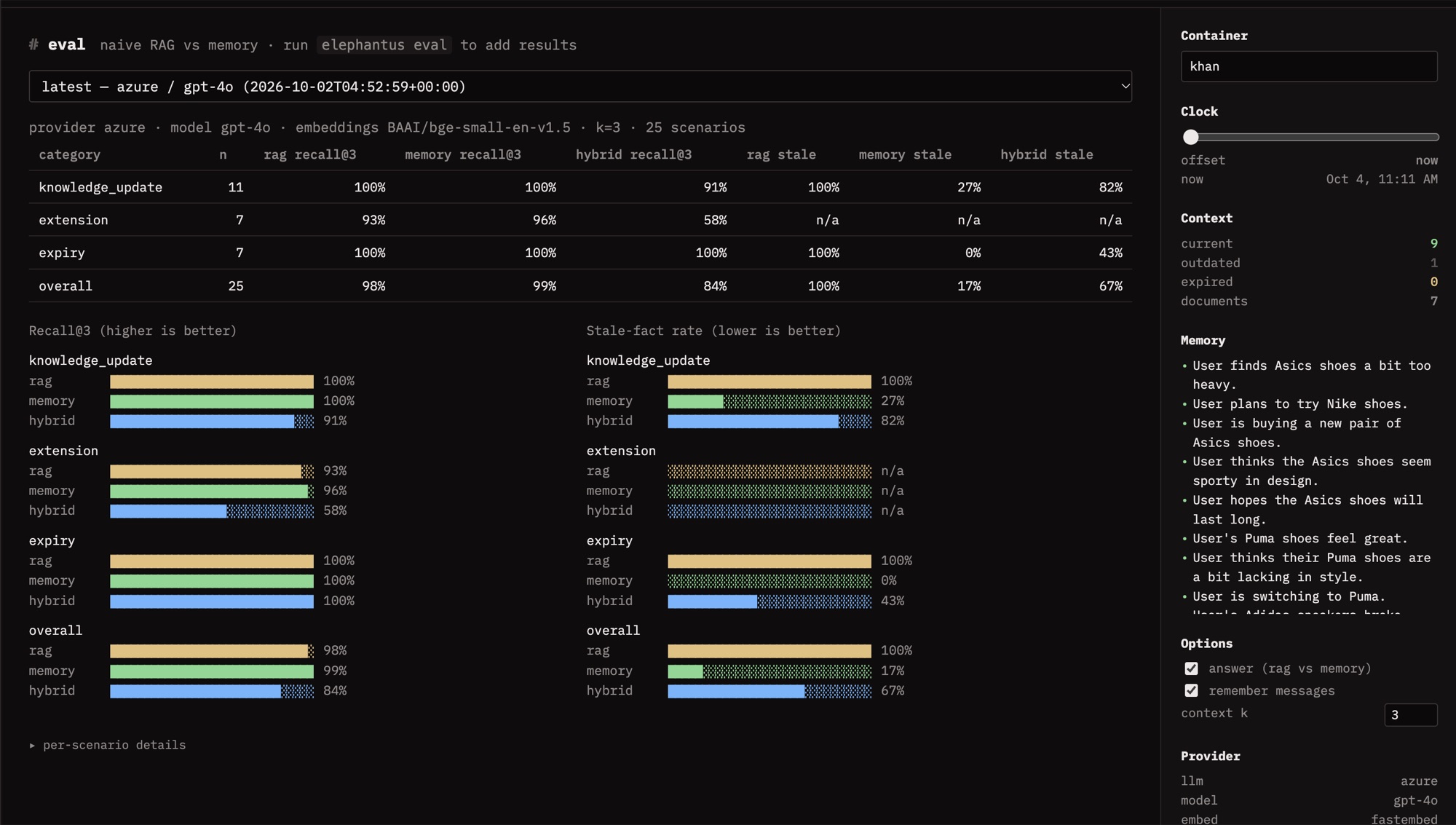Click the overall hybrid 67% stale bar

(769, 691)
